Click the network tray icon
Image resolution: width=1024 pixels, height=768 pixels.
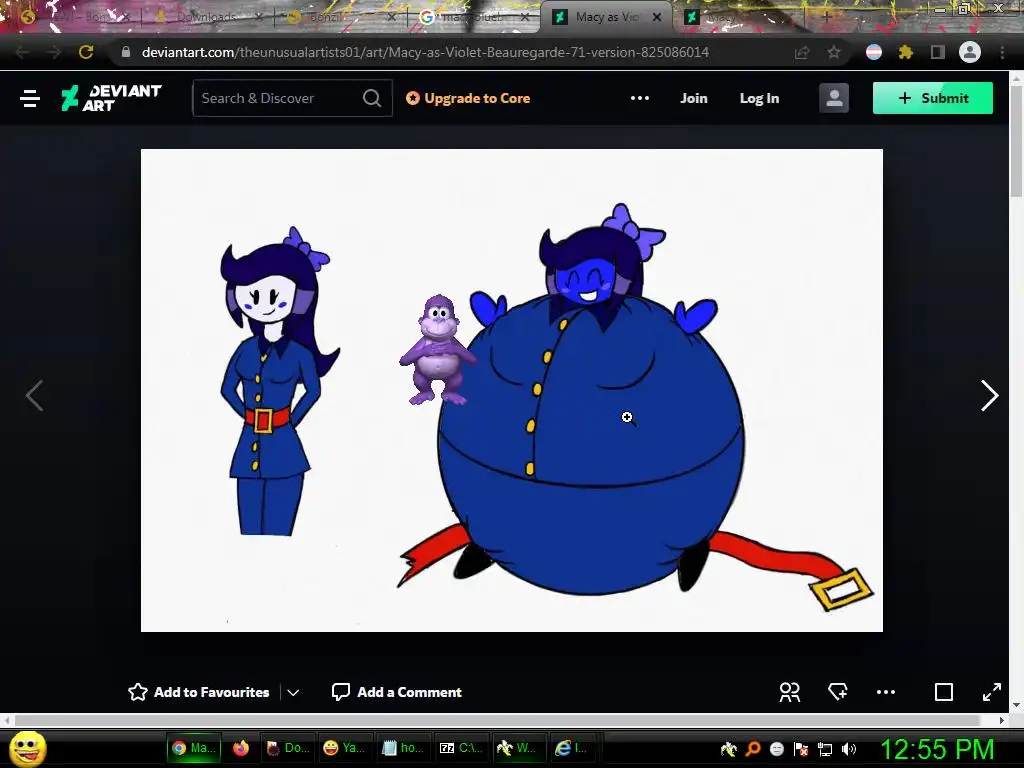click(825, 749)
